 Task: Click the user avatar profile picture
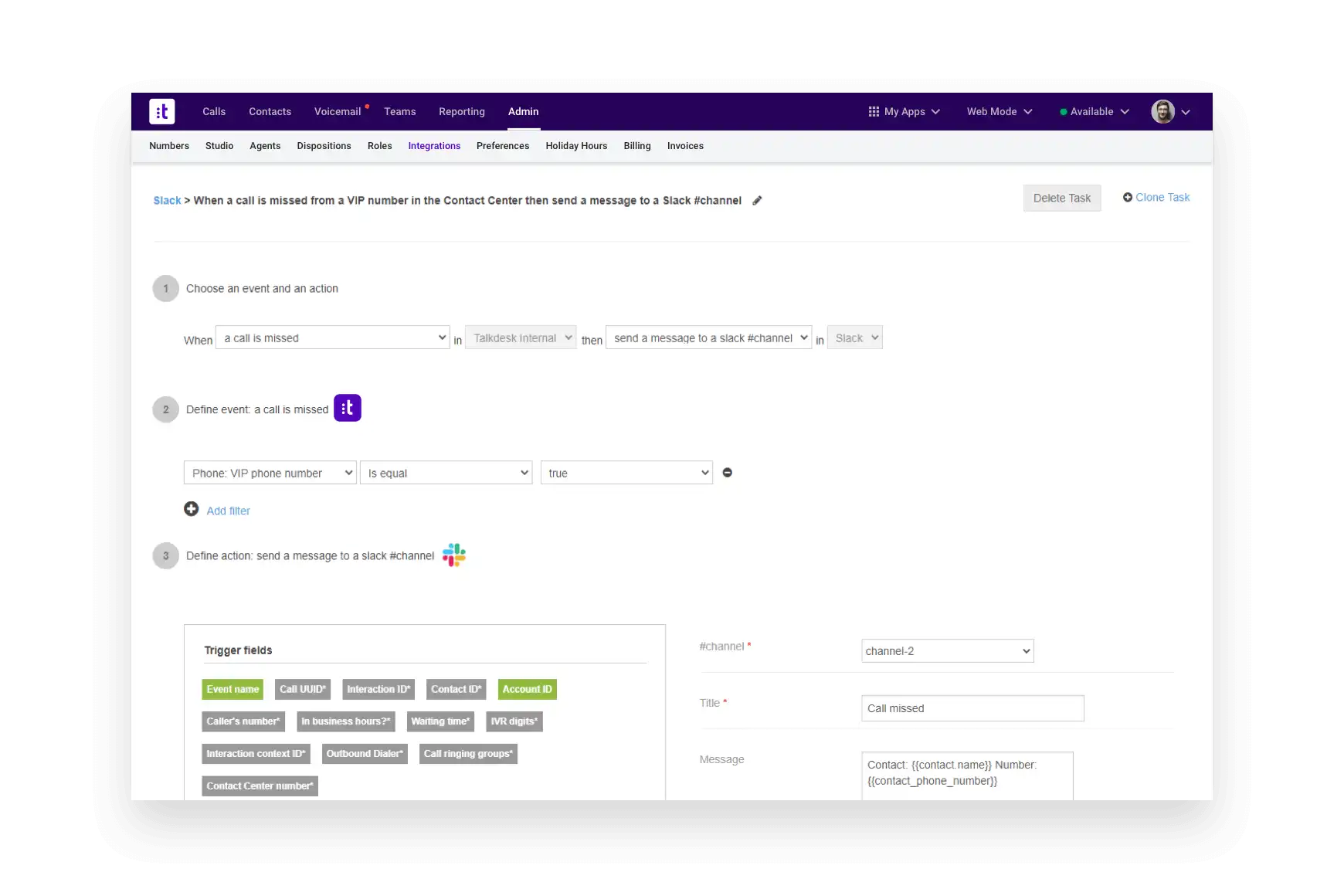tap(1162, 111)
